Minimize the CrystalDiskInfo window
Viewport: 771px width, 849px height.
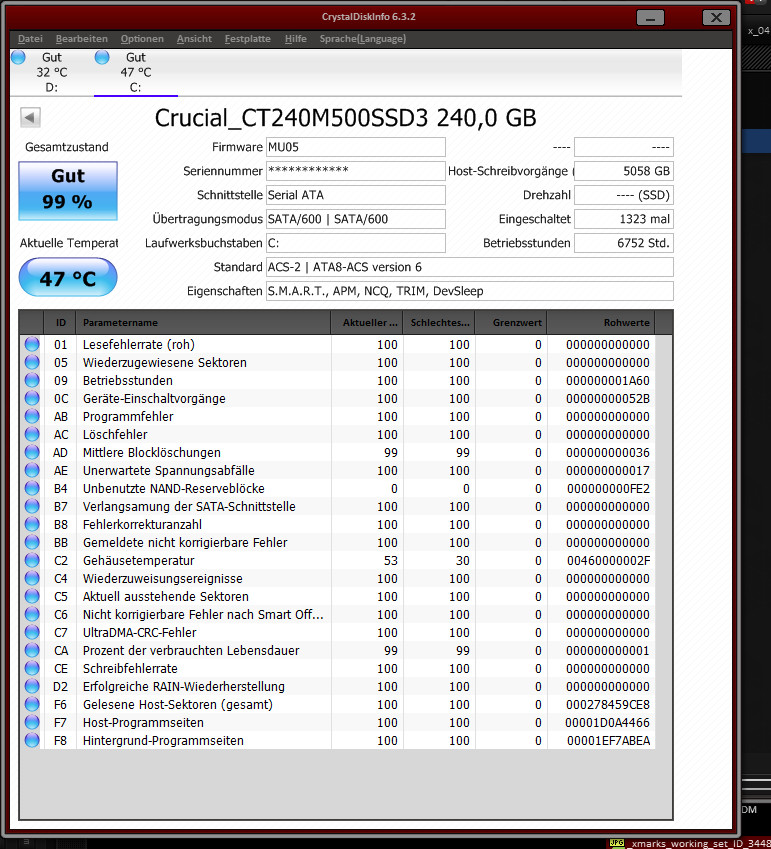[x=650, y=18]
